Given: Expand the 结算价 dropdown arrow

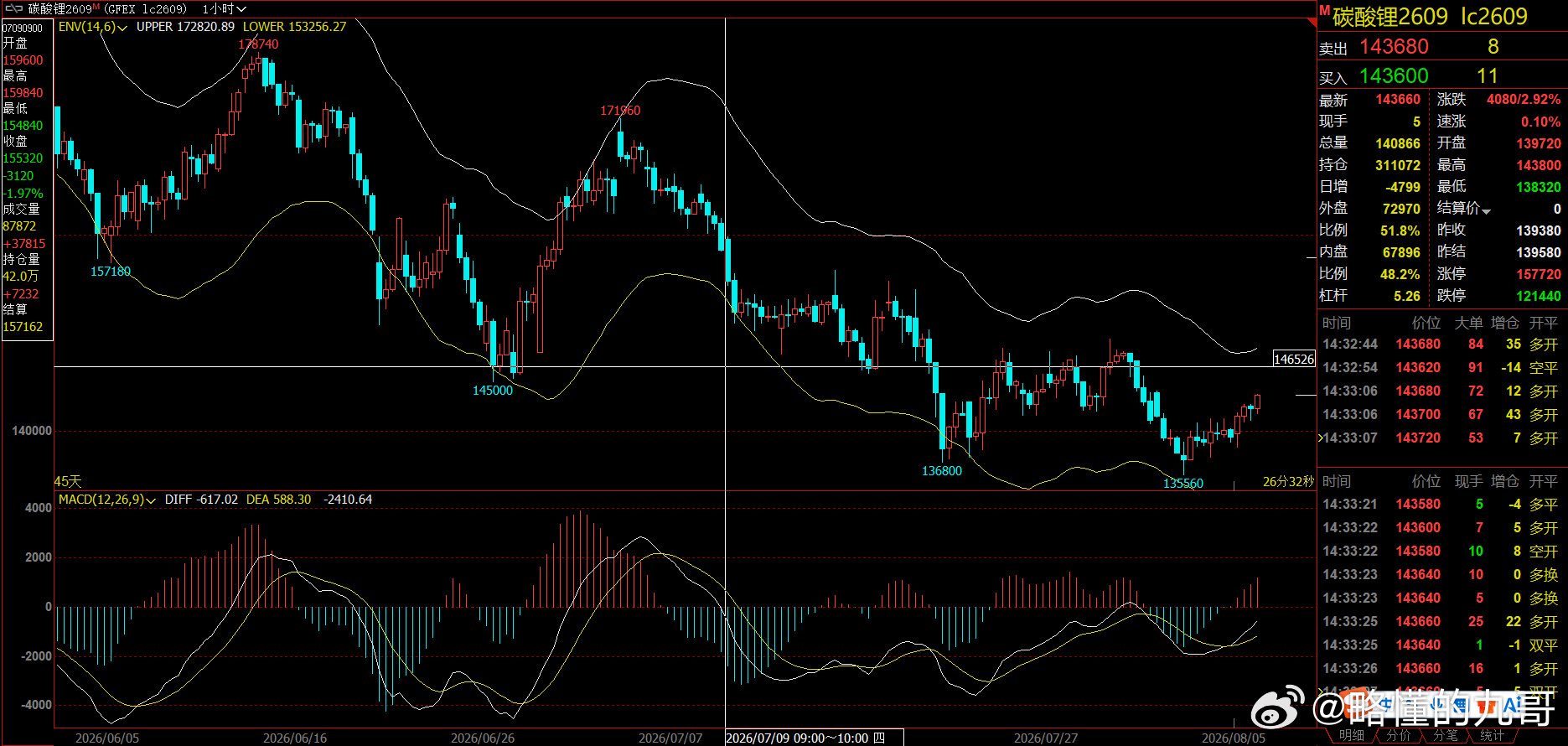Looking at the screenshot, I should [1486, 210].
